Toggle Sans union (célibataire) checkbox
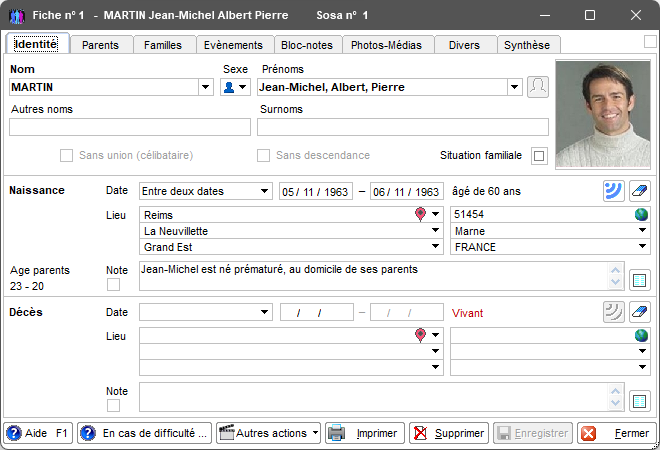660x450 pixels. [66, 155]
